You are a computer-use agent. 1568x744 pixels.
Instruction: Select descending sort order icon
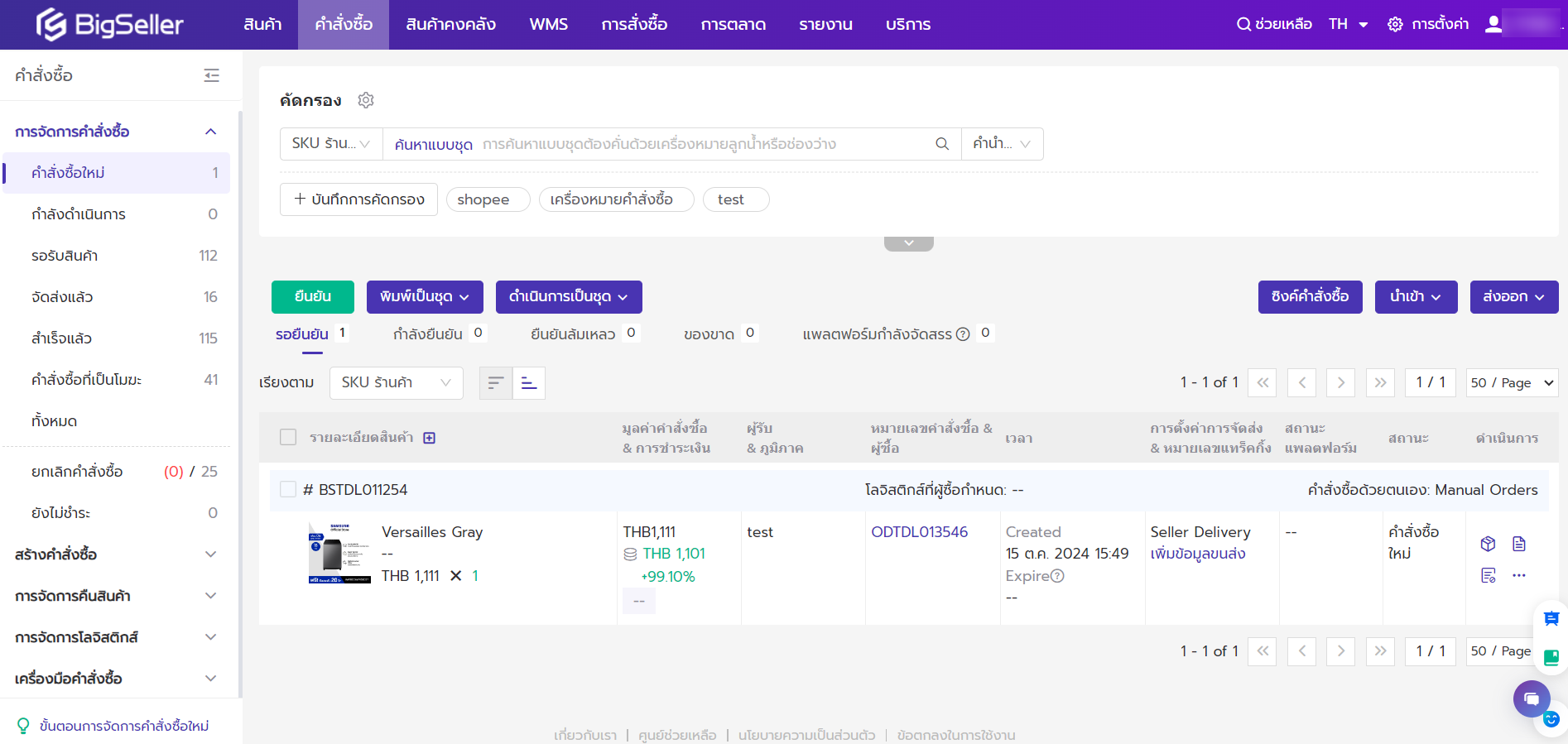[x=496, y=382]
